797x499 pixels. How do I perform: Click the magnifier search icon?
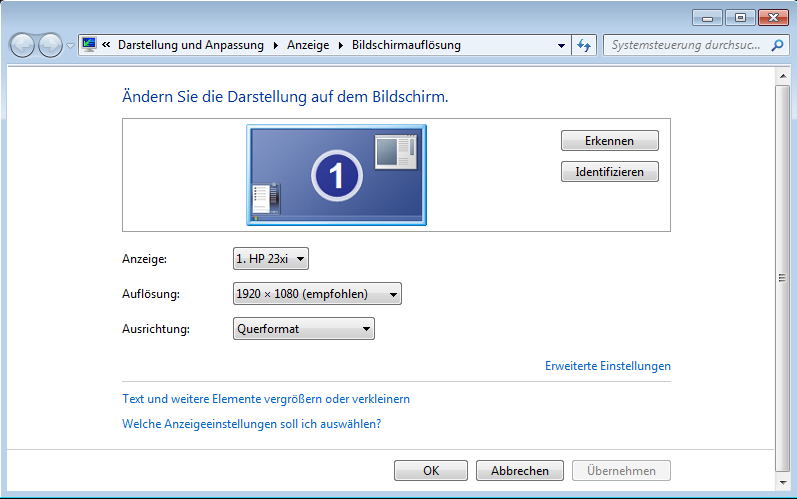(x=777, y=45)
